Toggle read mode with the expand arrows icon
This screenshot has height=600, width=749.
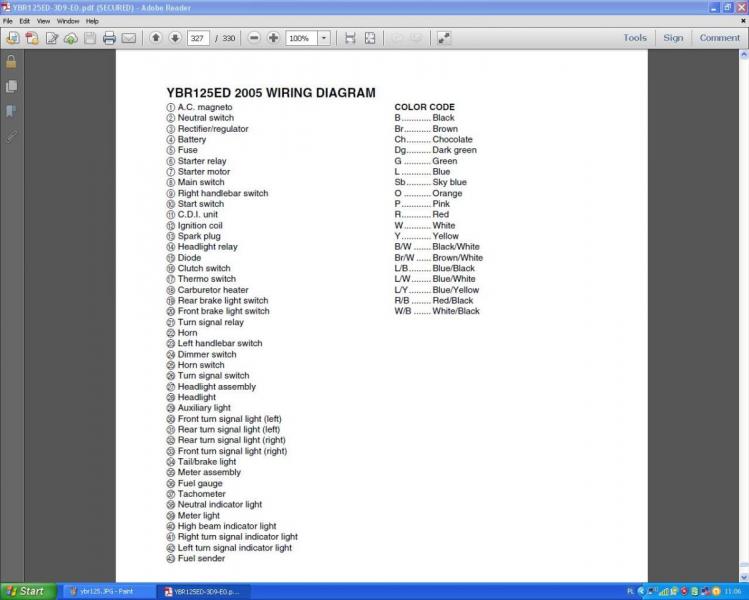tap(444, 38)
